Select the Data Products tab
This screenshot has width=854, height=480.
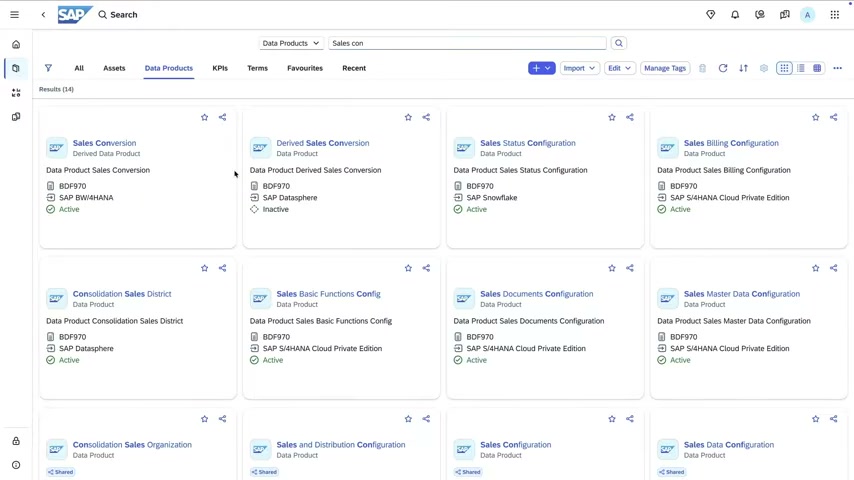[169, 68]
